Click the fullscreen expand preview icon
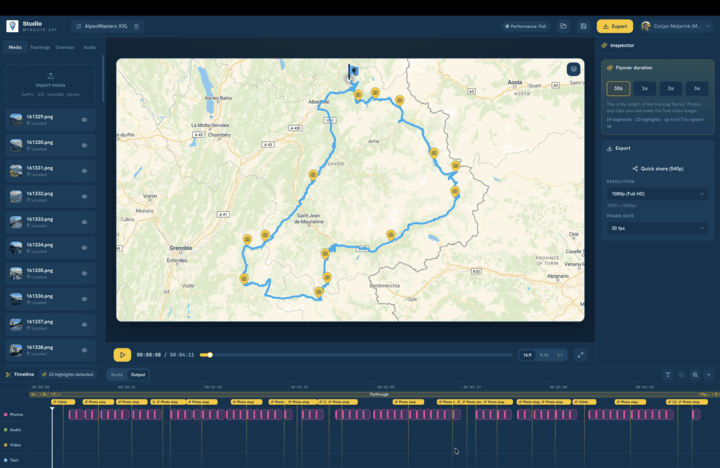720x468 pixels. (x=580, y=355)
